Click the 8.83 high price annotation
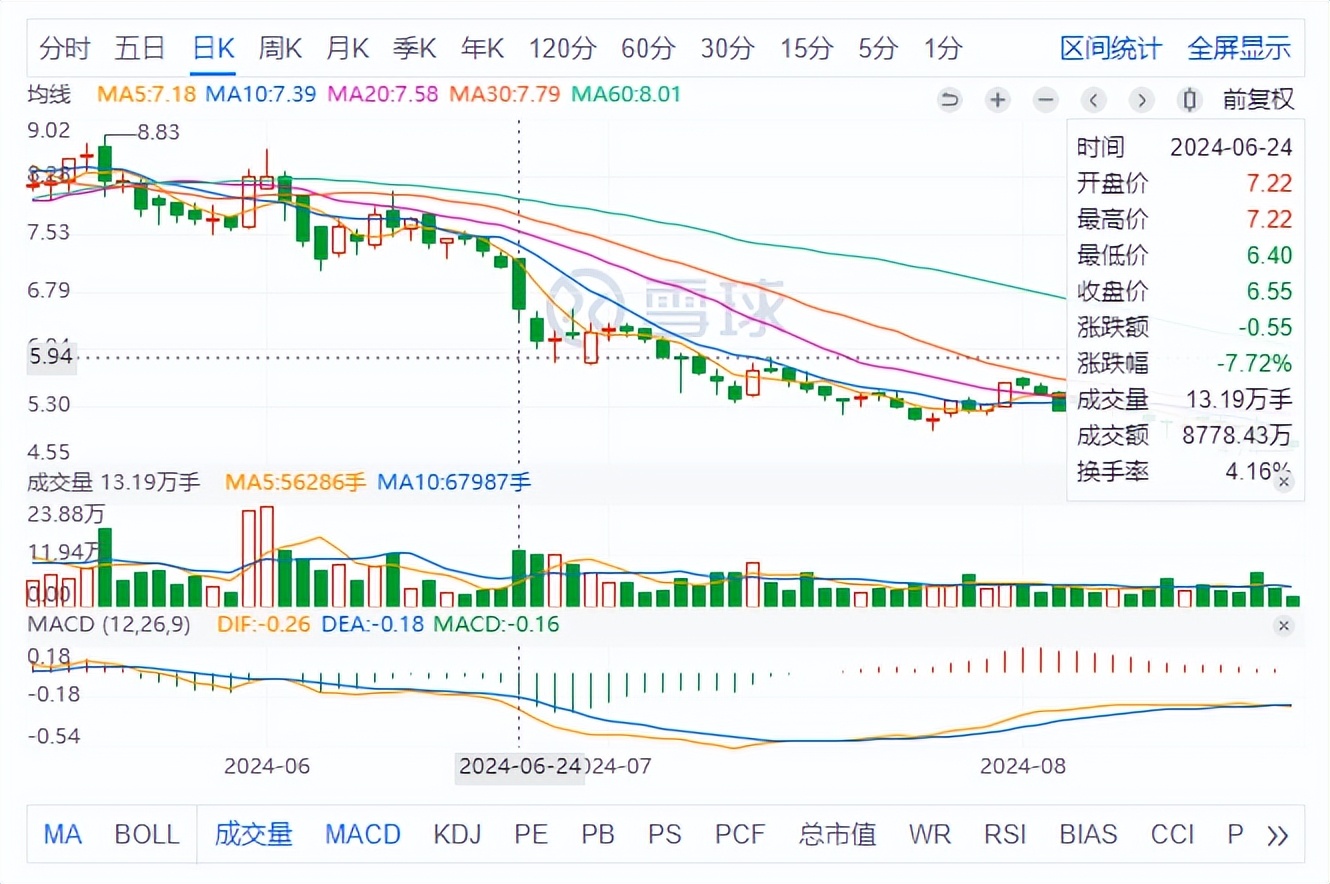Screen dimensions: 1330x884 (158, 132)
